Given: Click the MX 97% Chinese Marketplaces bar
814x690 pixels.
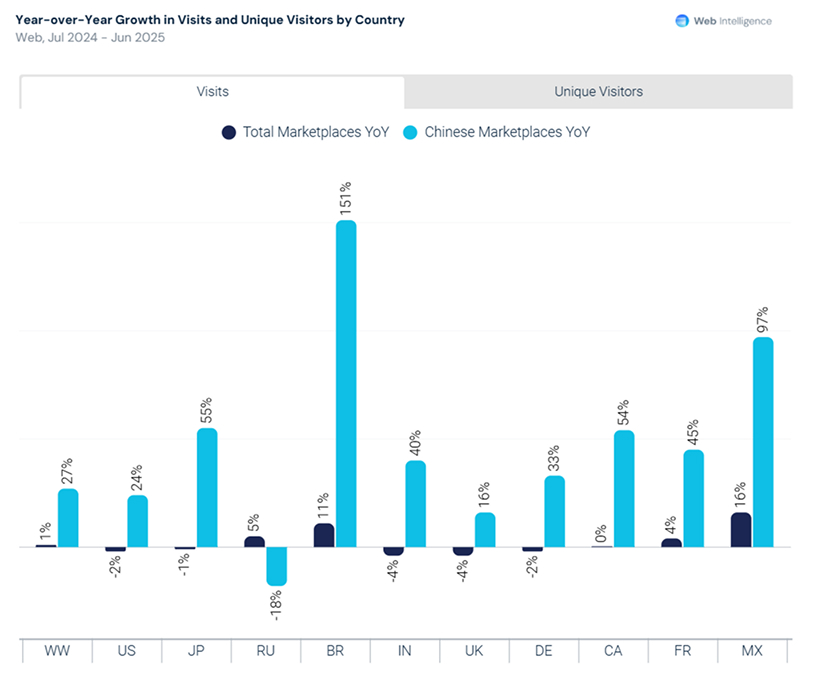Looking at the screenshot, I should (763, 442).
